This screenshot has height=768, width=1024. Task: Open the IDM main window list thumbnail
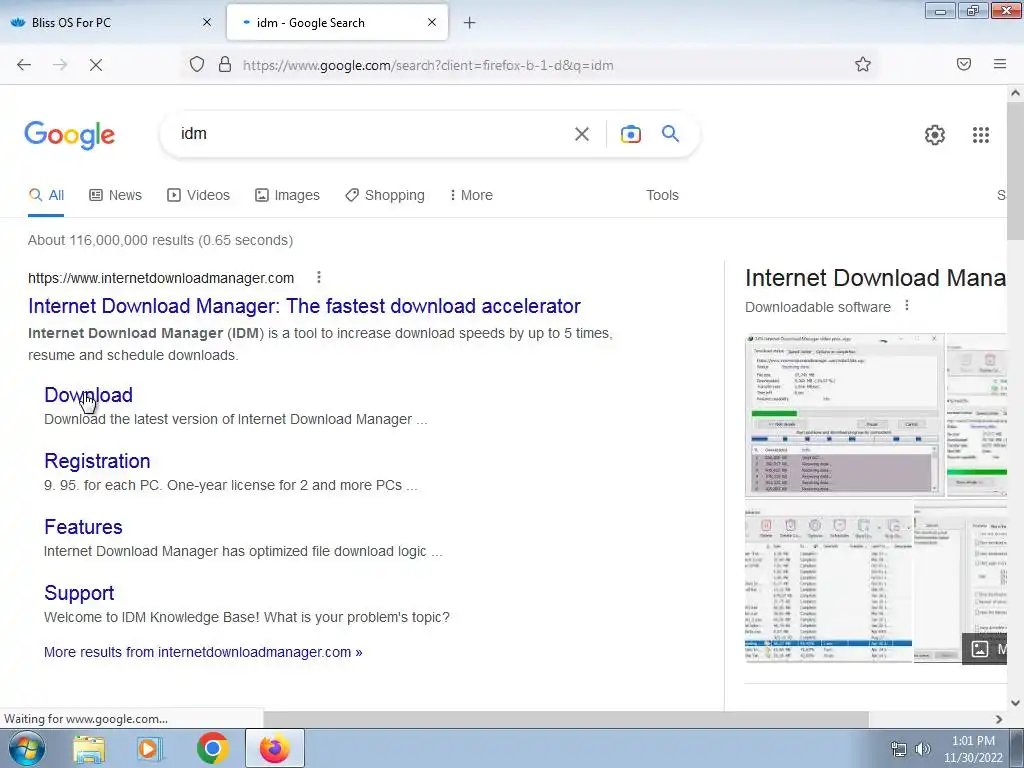coord(829,581)
